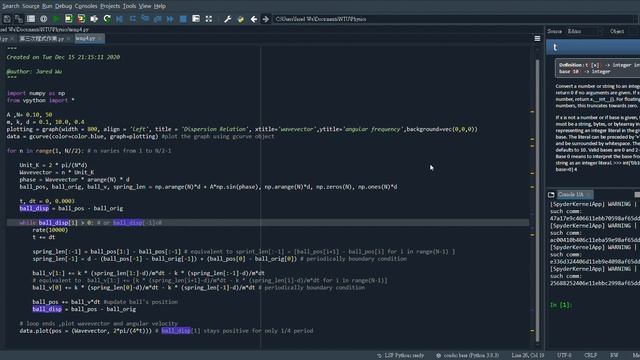Click the UTF-8 encoding status

point(564,356)
